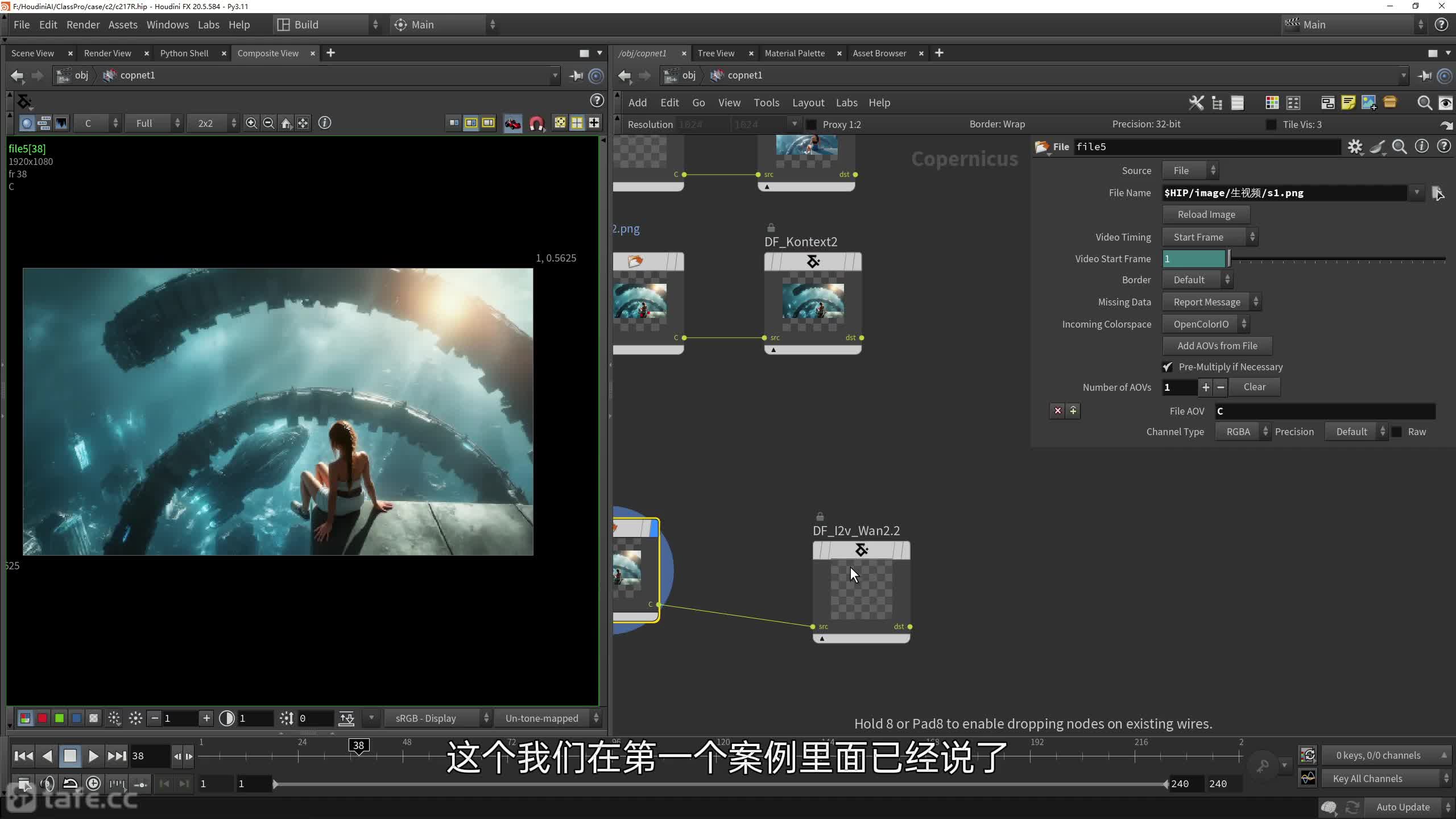Click the Video Start Frame slider handle
This screenshot has width=1456, height=819.
pyautogui.click(x=1228, y=259)
